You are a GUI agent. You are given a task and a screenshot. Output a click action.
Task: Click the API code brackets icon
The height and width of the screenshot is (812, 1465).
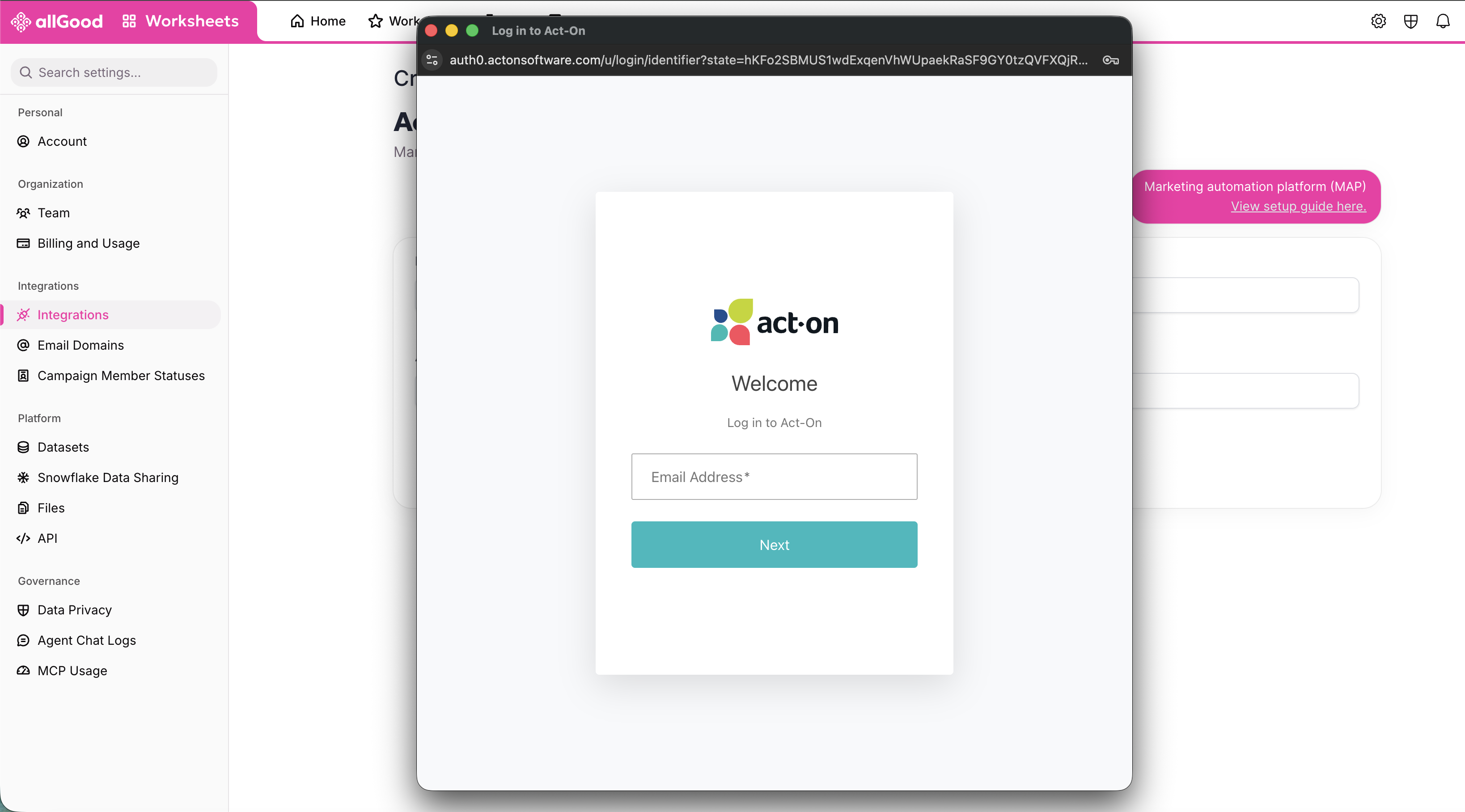pyautogui.click(x=23, y=538)
